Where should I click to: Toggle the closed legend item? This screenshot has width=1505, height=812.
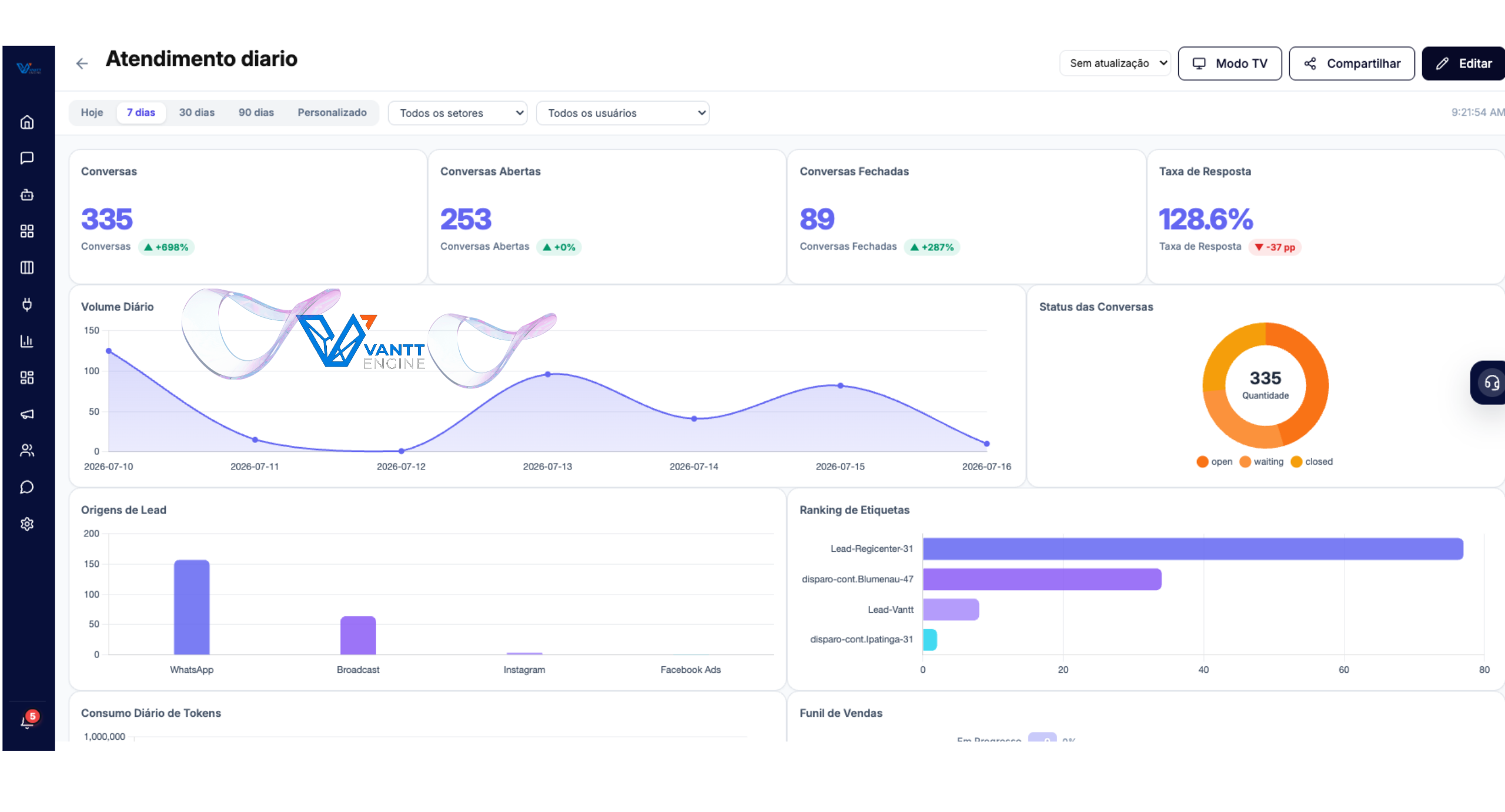pos(1312,462)
